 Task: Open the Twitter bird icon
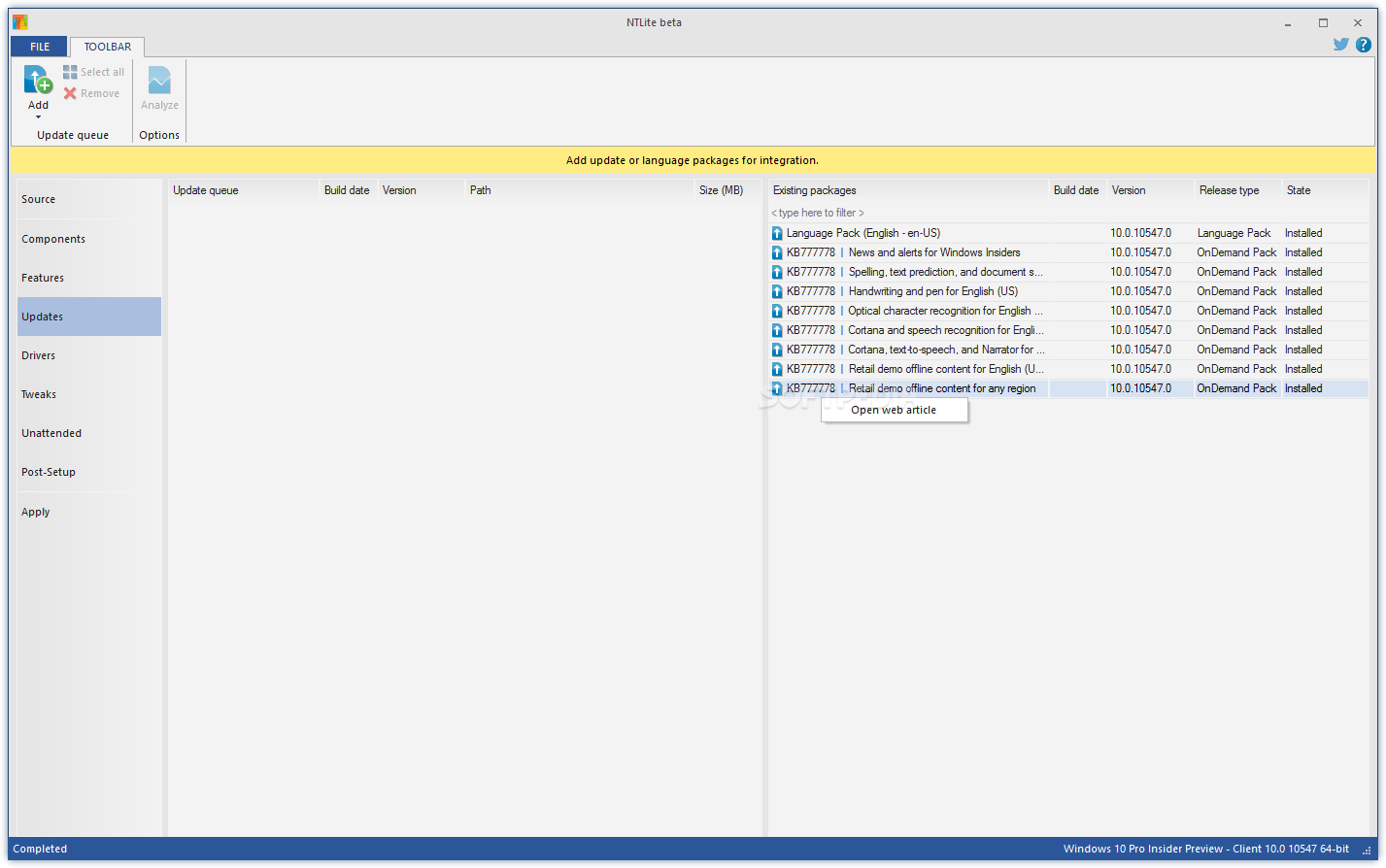(1340, 45)
